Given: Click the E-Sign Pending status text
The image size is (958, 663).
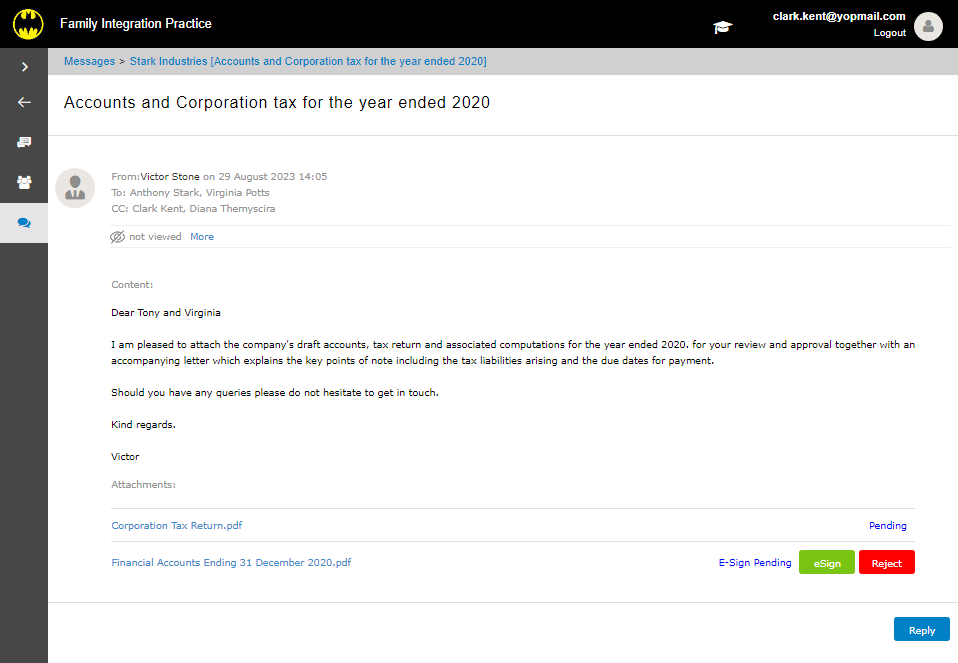Looking at the screenshot, I should click(755, 562).
